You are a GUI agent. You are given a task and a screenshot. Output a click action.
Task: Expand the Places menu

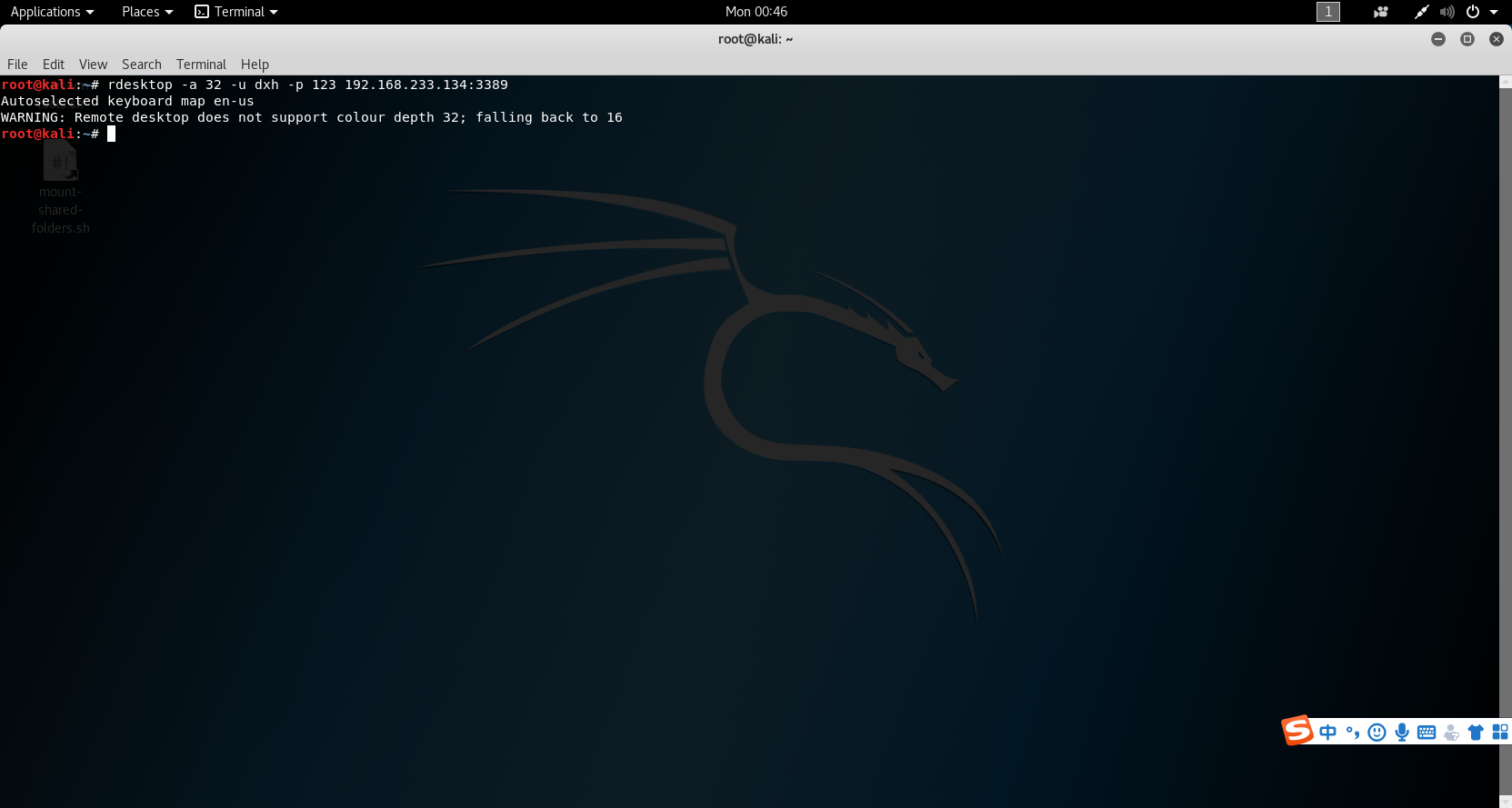(146, 12)
